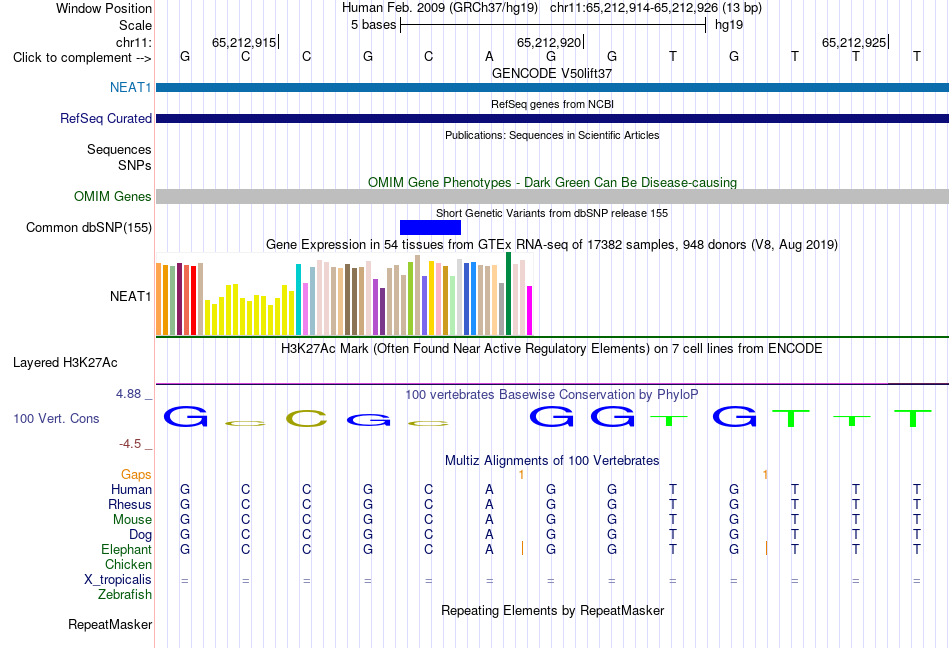
Task: Click the black NEAT1 label beside GTEx chart
Action: point(130,296)
